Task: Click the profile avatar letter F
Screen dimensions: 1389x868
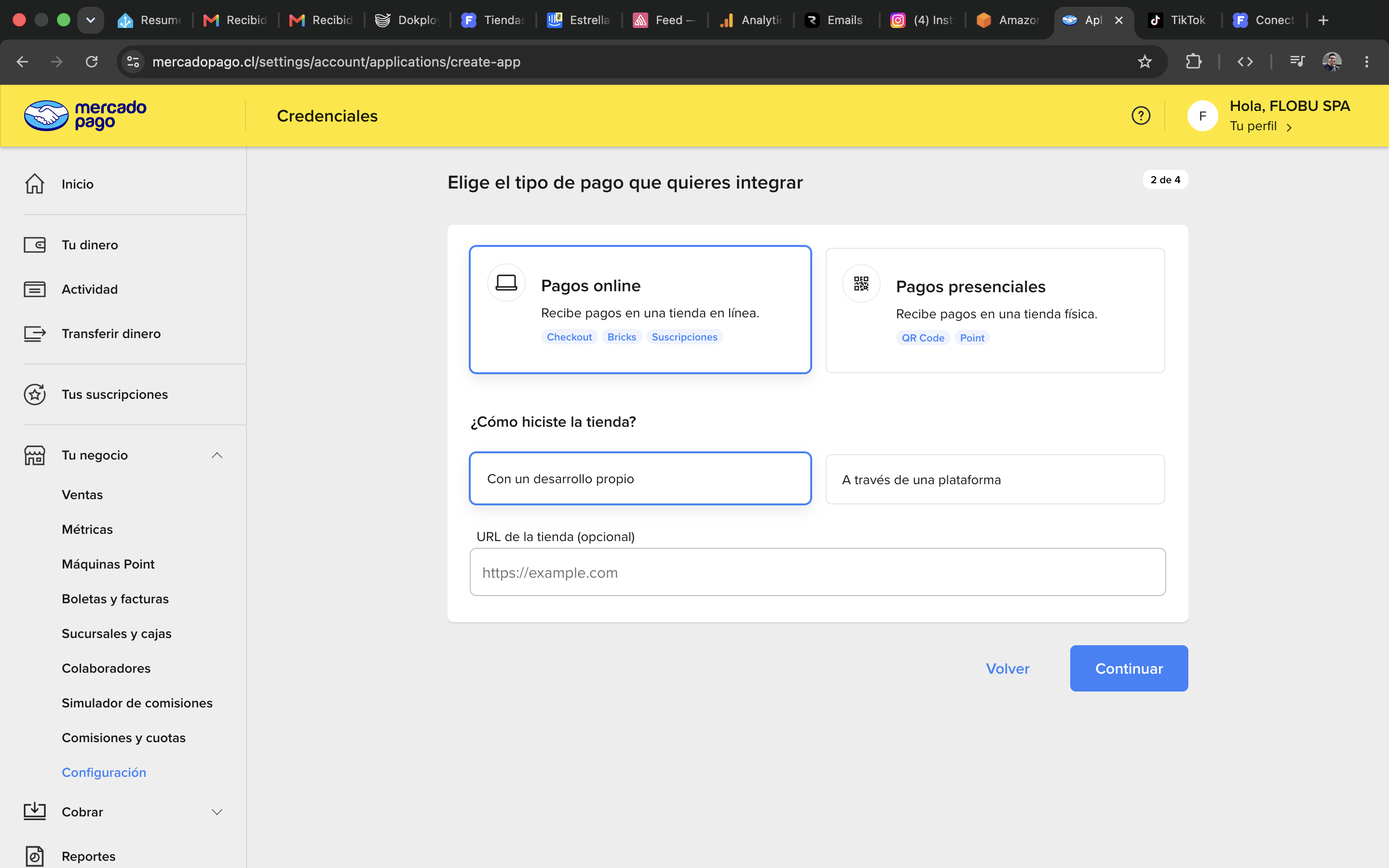Action: pos(1202,116)
